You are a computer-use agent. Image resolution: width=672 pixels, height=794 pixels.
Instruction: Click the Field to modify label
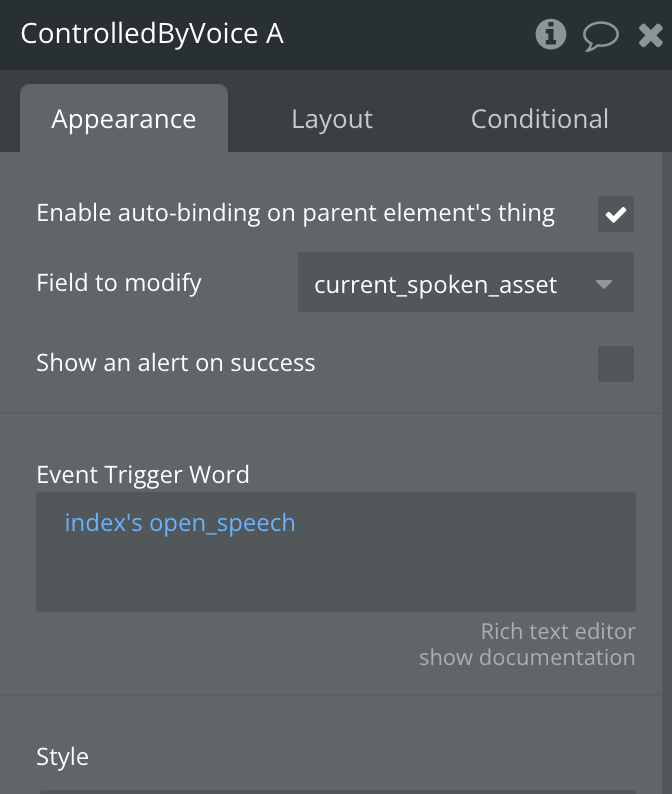coord(119,283)
